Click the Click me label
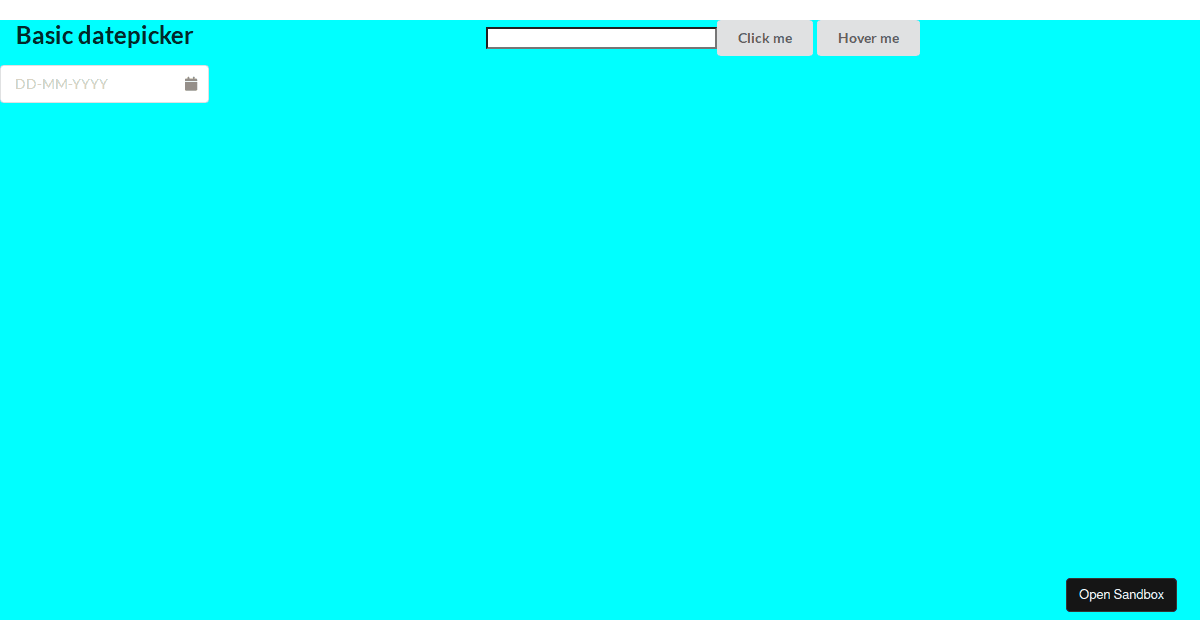 765,38
